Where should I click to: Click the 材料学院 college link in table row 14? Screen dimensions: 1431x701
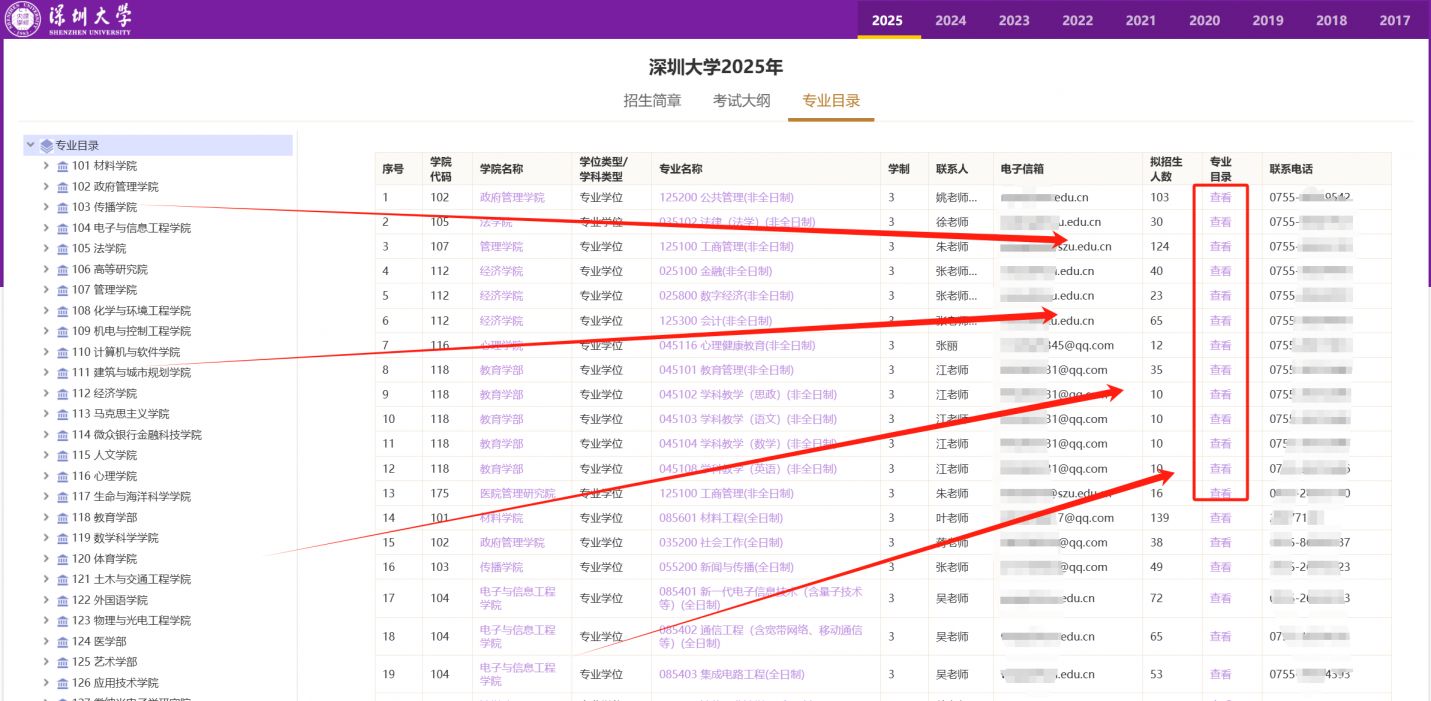501,518
